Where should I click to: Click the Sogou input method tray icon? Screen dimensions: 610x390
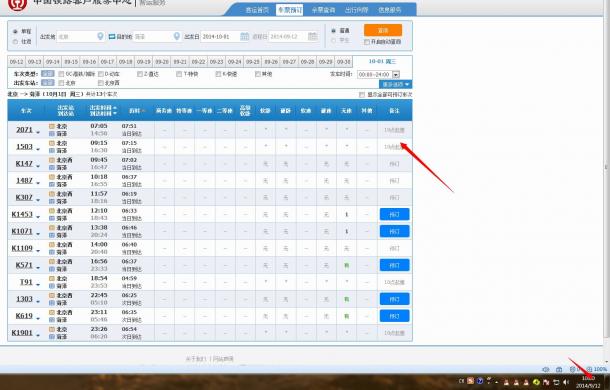470,381
